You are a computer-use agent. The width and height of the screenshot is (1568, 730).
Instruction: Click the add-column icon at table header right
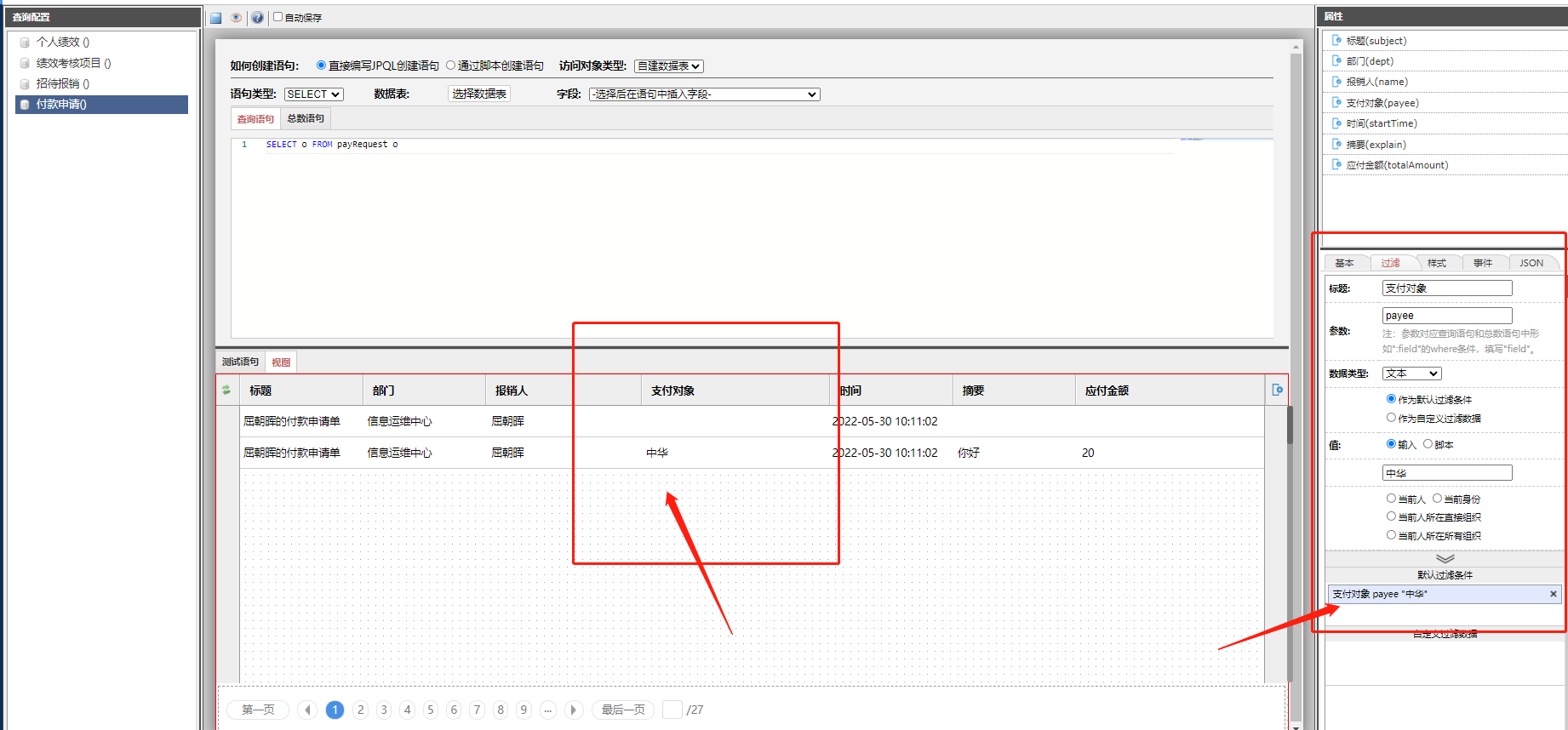point(1277,390)
